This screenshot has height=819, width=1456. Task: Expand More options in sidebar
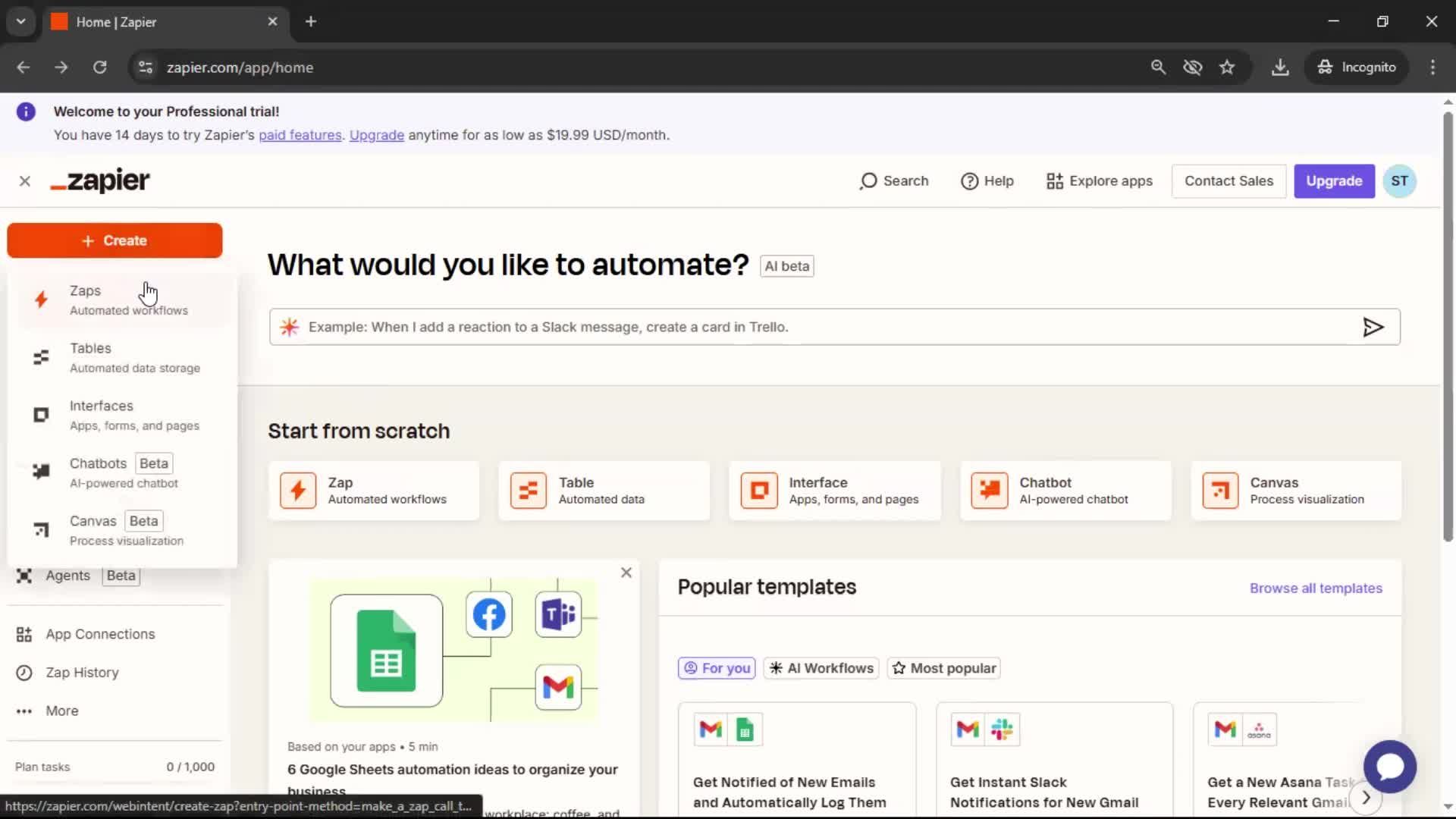click(x=47, y=711)
